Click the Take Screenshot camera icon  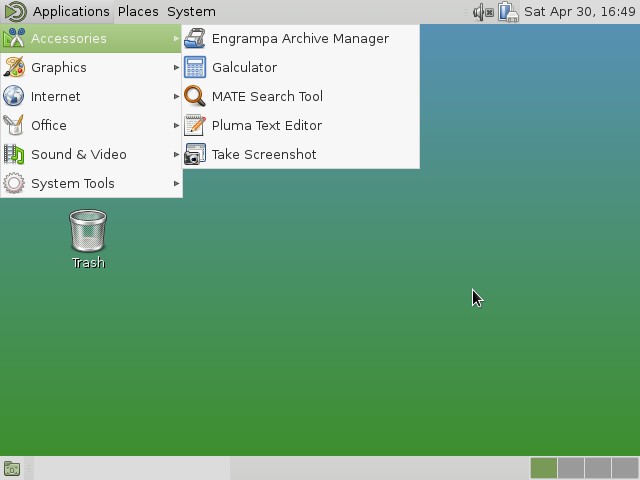(x=195, y=154)
